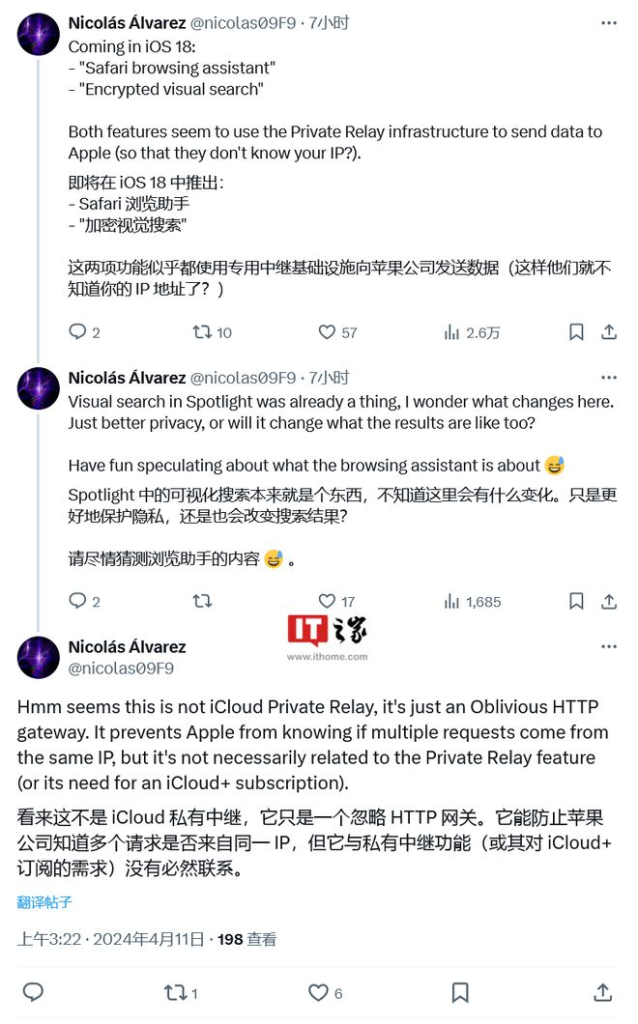Viewport: 638px width, 1024px height.
Task: Reply to the Oblivious HTTP gateway tweet
Action: click(x=33, y=993)
